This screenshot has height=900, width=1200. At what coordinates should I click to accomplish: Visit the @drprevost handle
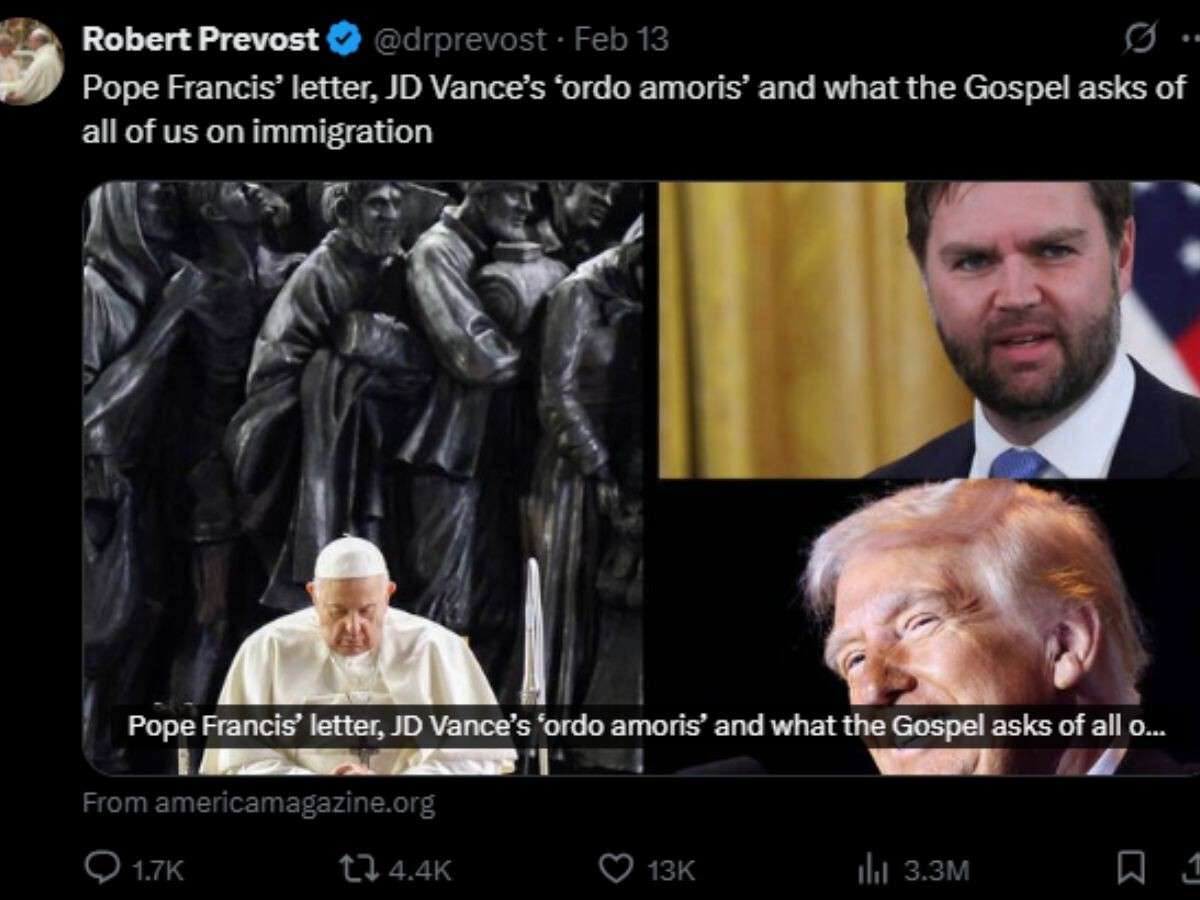[x=460, y=40]
